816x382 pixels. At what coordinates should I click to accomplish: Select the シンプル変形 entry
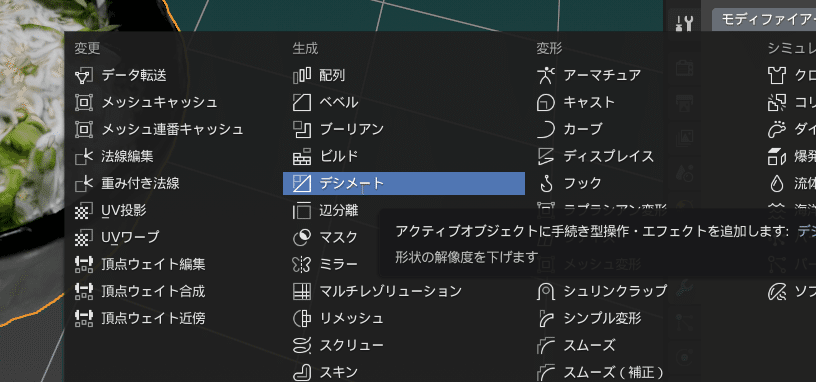pyautogui.click(x=602, y=318)
